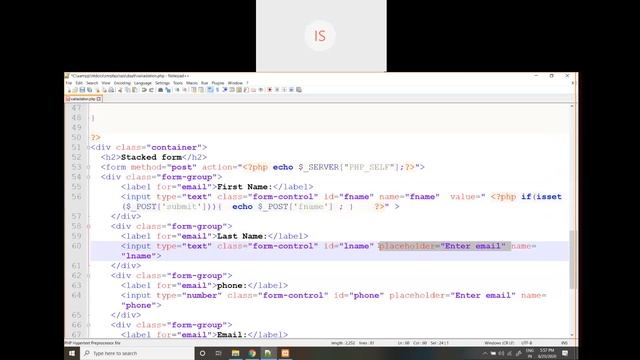Toggle the INS insert mode indicator
The width and height of the screenshot is (640, 360).
[564, 343]
